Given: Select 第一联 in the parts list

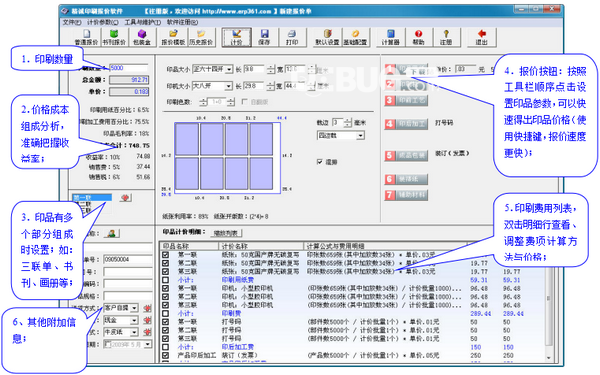Looking at the screenshot, I should point(92,197).
